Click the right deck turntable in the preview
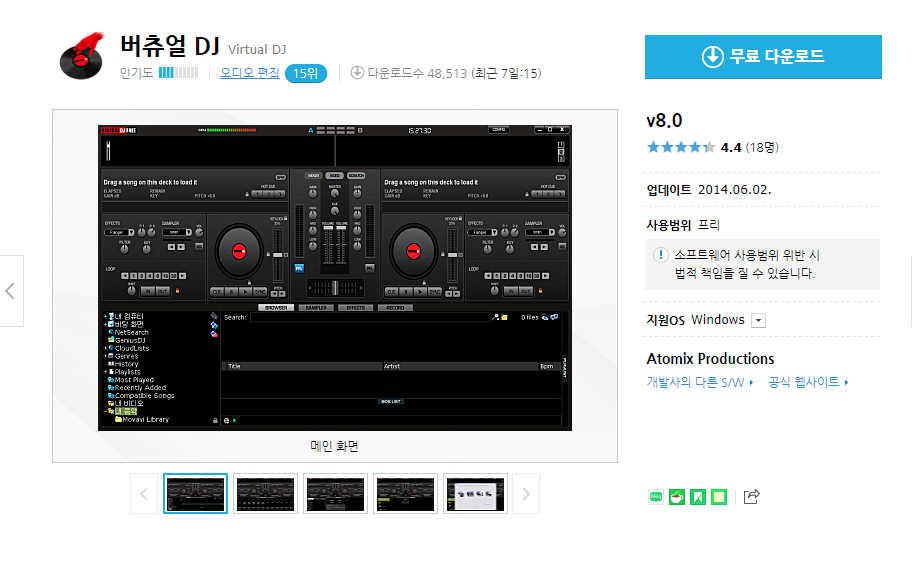Image resolution: width=912 pixels, height=564 pixels. pos(414,252)
